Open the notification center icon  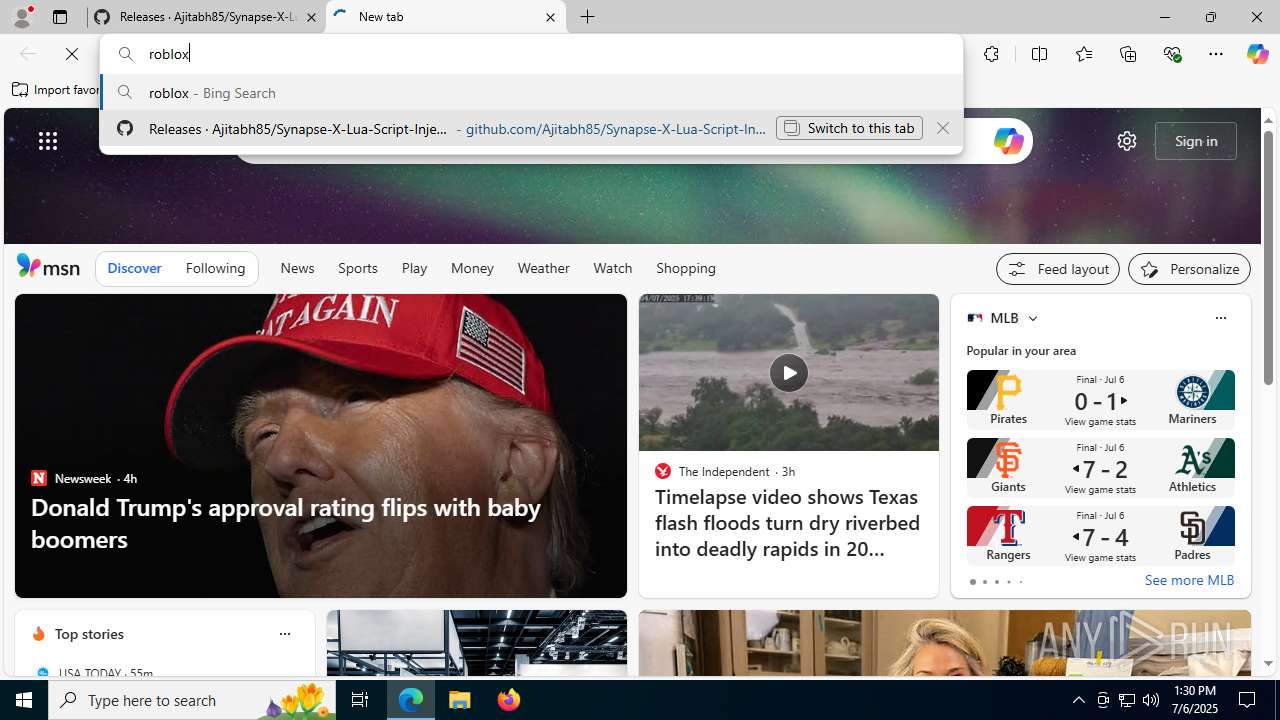pos(1248,700)
